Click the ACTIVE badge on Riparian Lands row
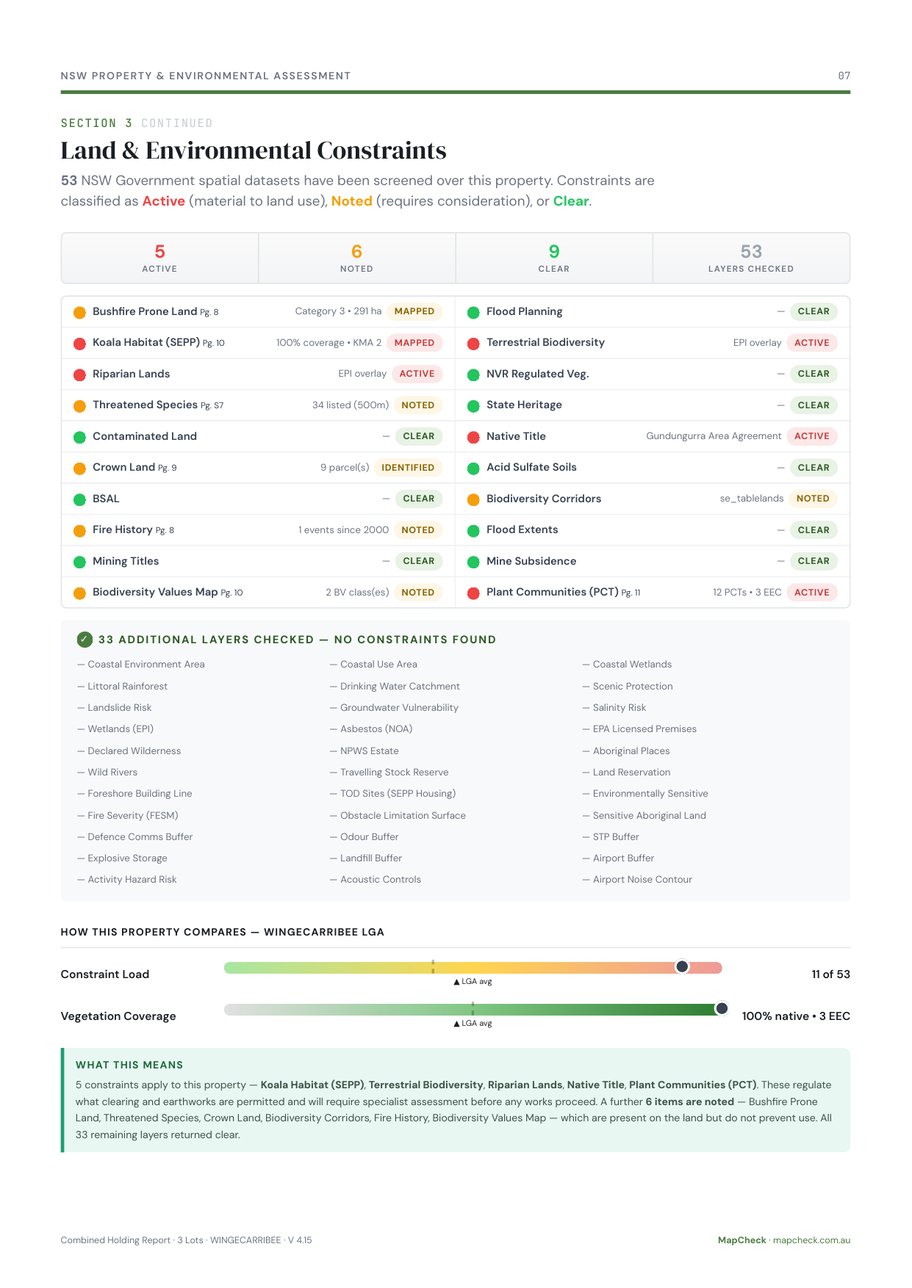 coord(417,374)
